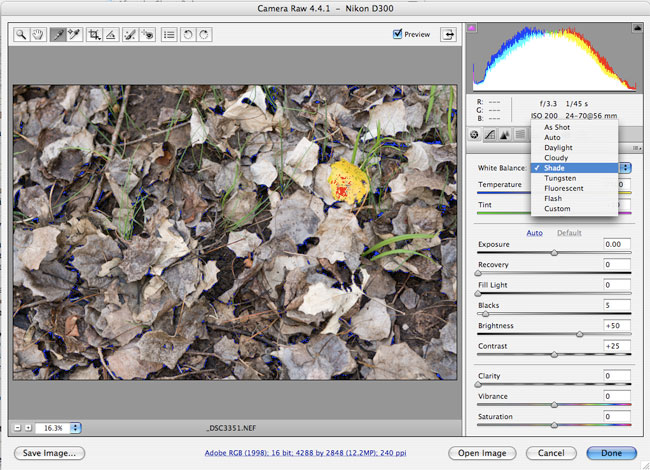Click the White Balance dropdown arrows
The width and height of the screenshot is (650, 470).
tap(625, 168)
